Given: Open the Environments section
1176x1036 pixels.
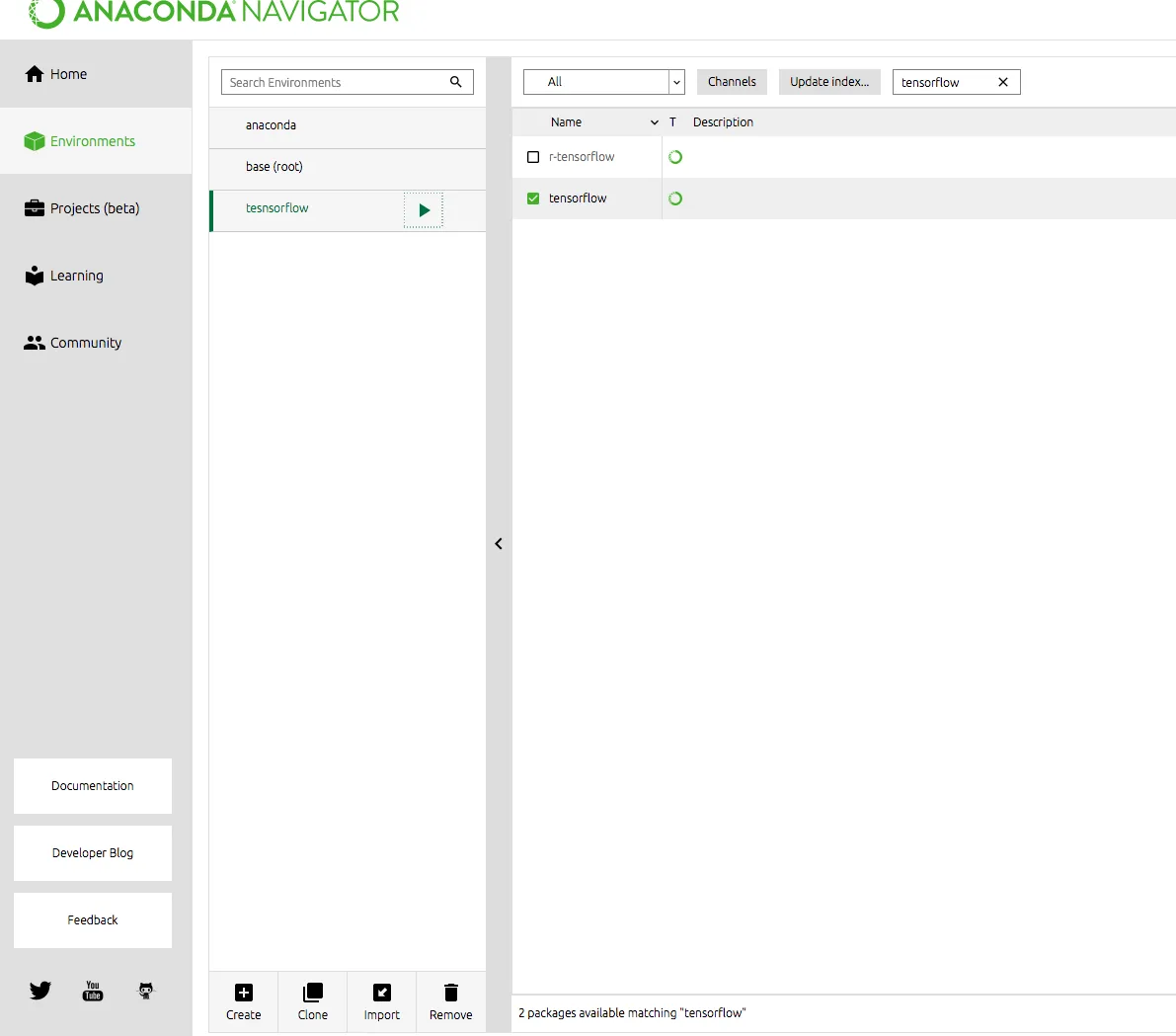Looking at the screenshot, I should (95, 141).
